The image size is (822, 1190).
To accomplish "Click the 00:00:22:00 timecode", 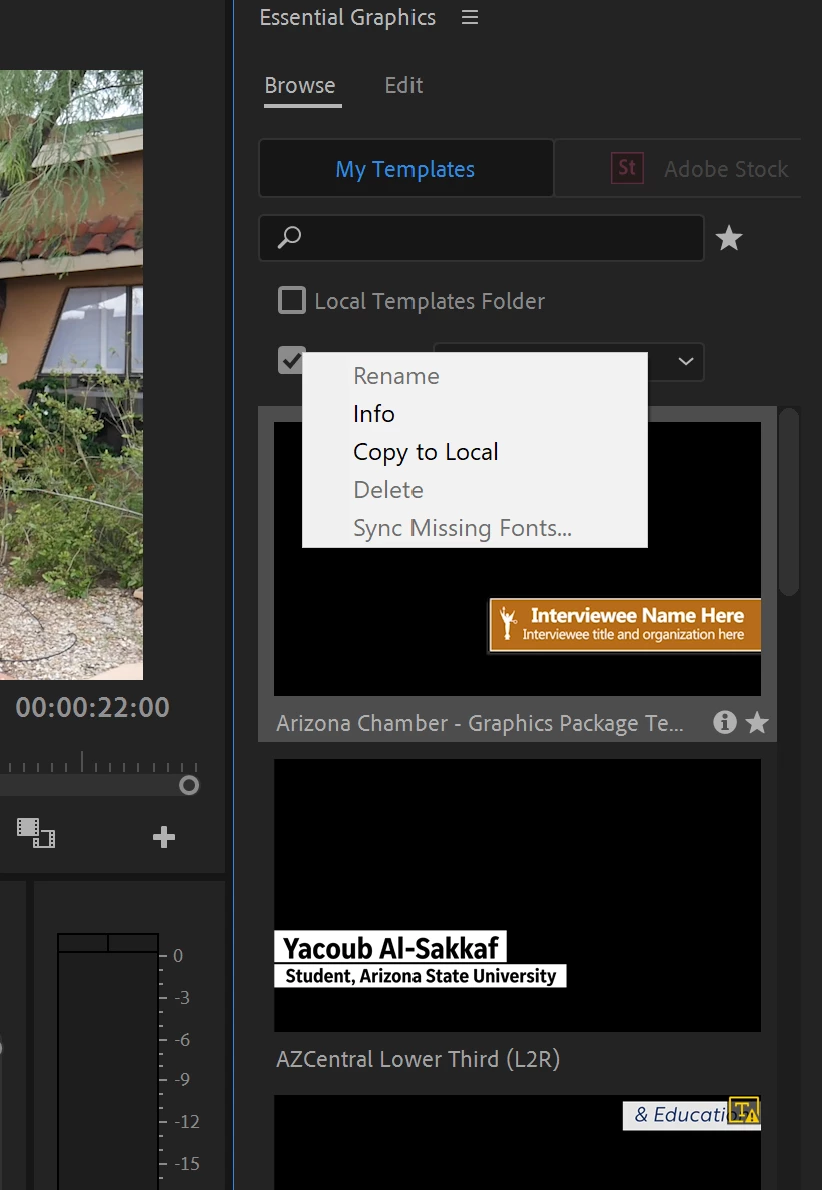I will (x=93, y=707).
